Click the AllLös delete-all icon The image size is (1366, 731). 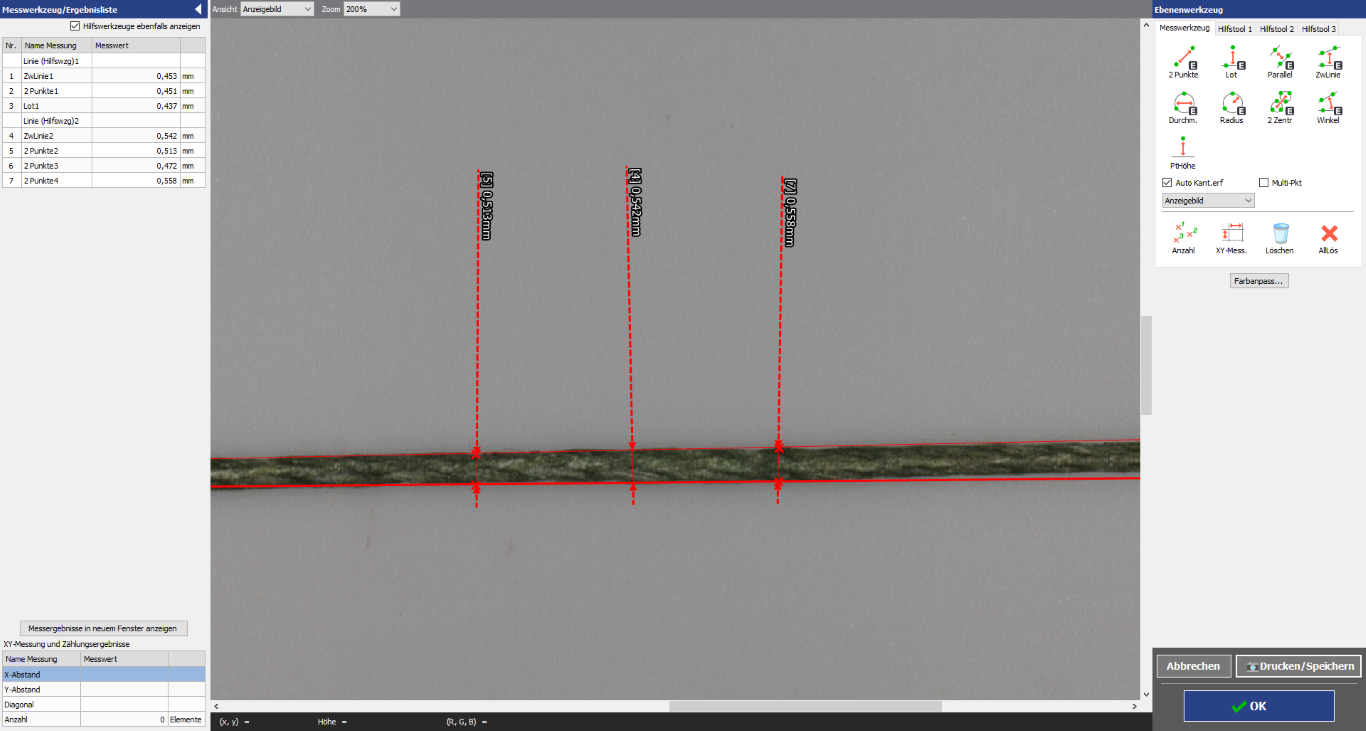tap(1328, 235)
